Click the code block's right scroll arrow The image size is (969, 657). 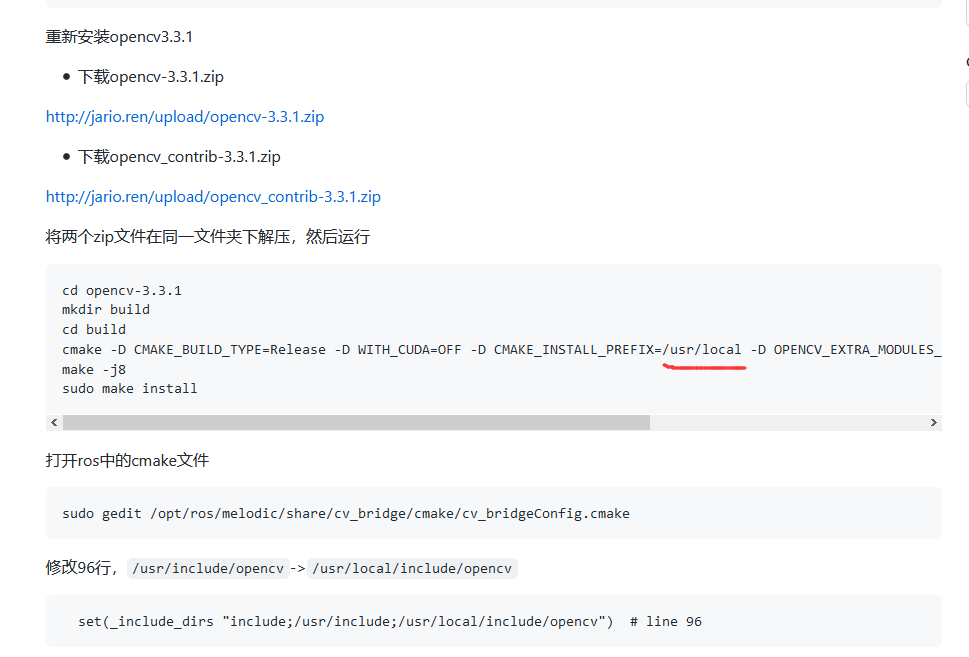click(934, 423)
